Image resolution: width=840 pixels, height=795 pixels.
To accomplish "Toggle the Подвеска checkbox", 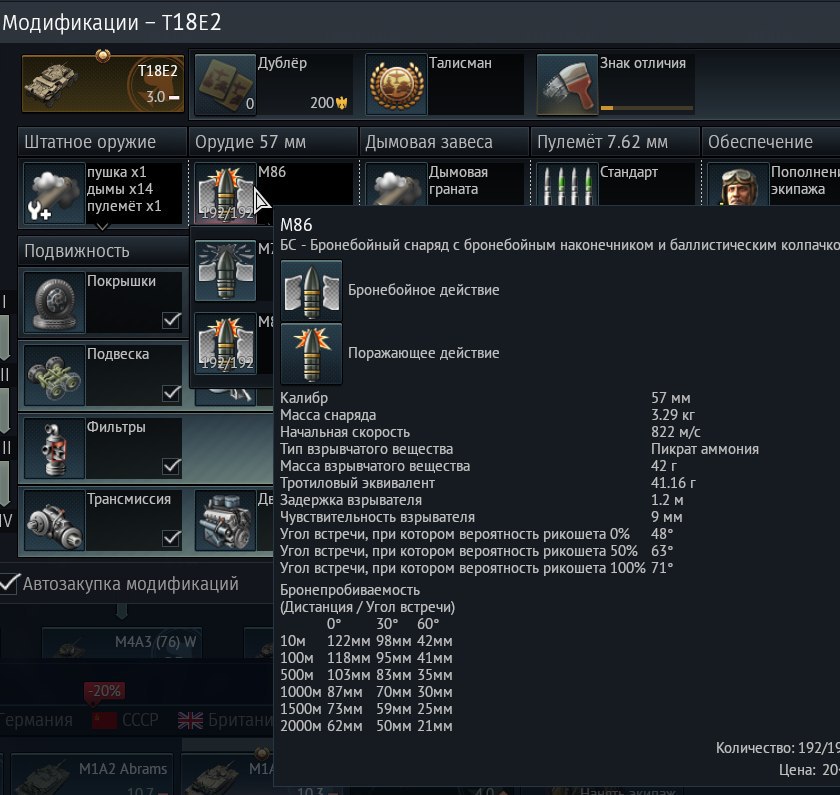I will (171, 393).
